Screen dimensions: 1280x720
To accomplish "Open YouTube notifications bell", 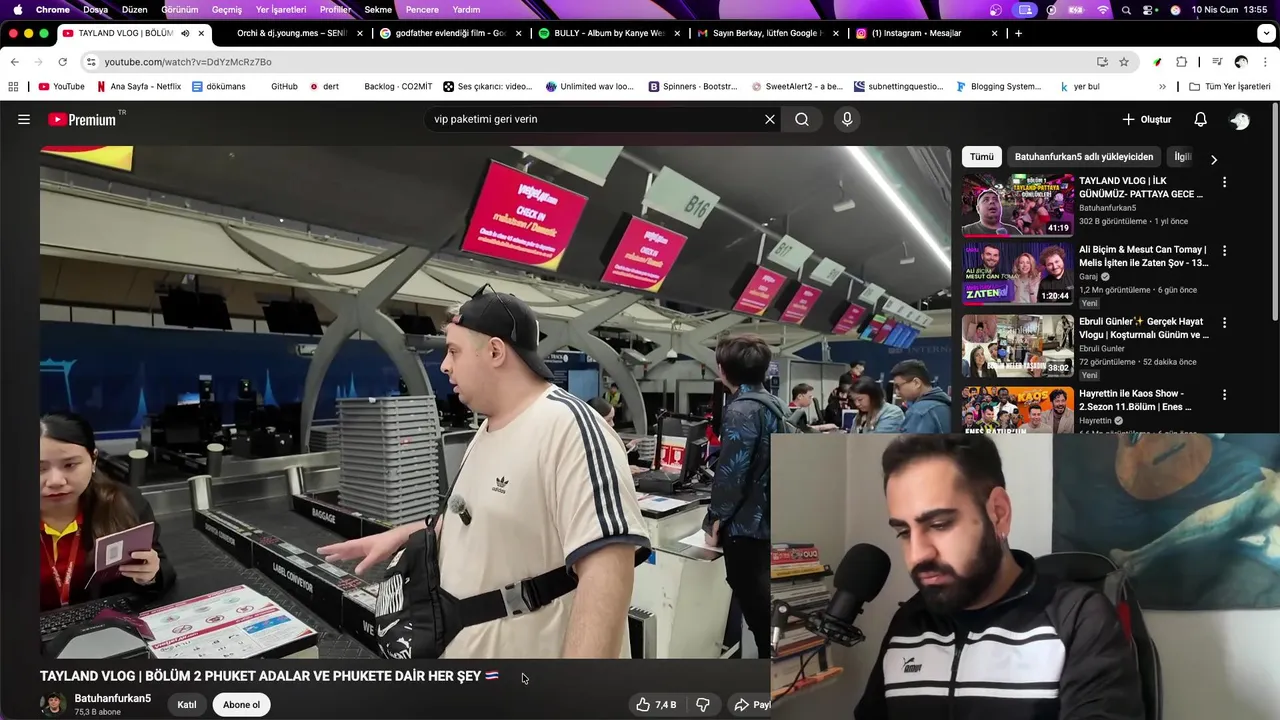I will click(1200, 119).
